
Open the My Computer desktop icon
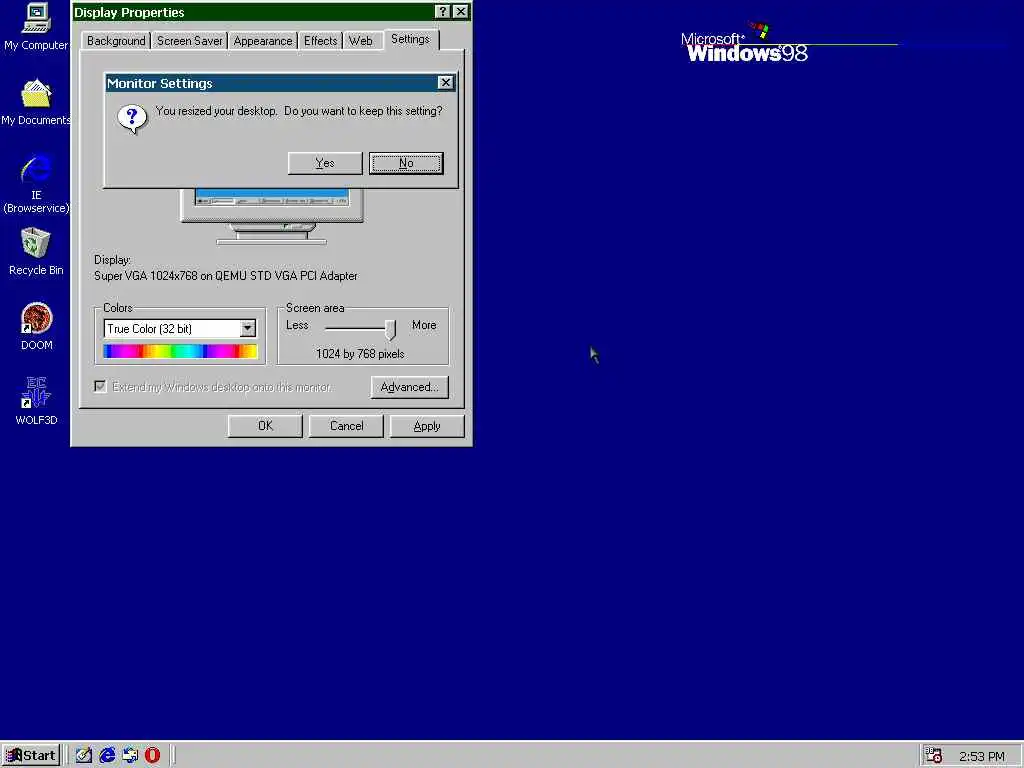(x=36, y=27)
